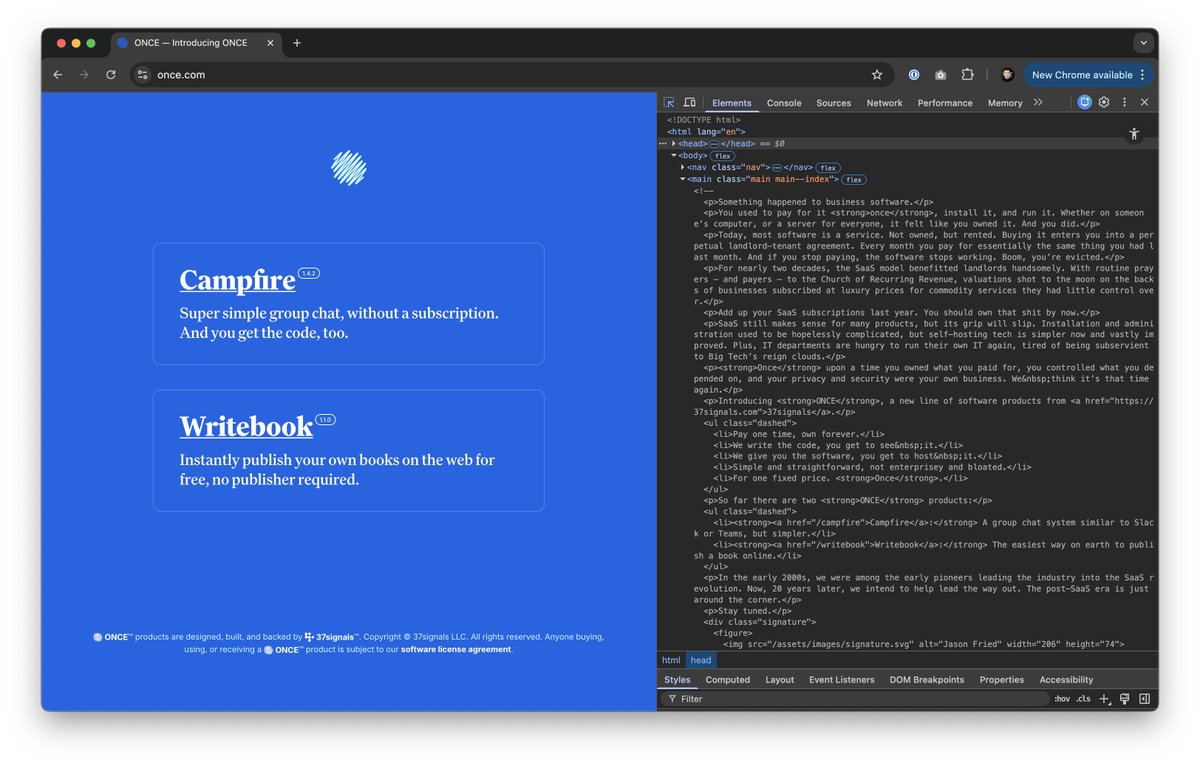Select head in the breadcrumb bar
This screenshot has width=1200, height=766.
tap(701, 660)
